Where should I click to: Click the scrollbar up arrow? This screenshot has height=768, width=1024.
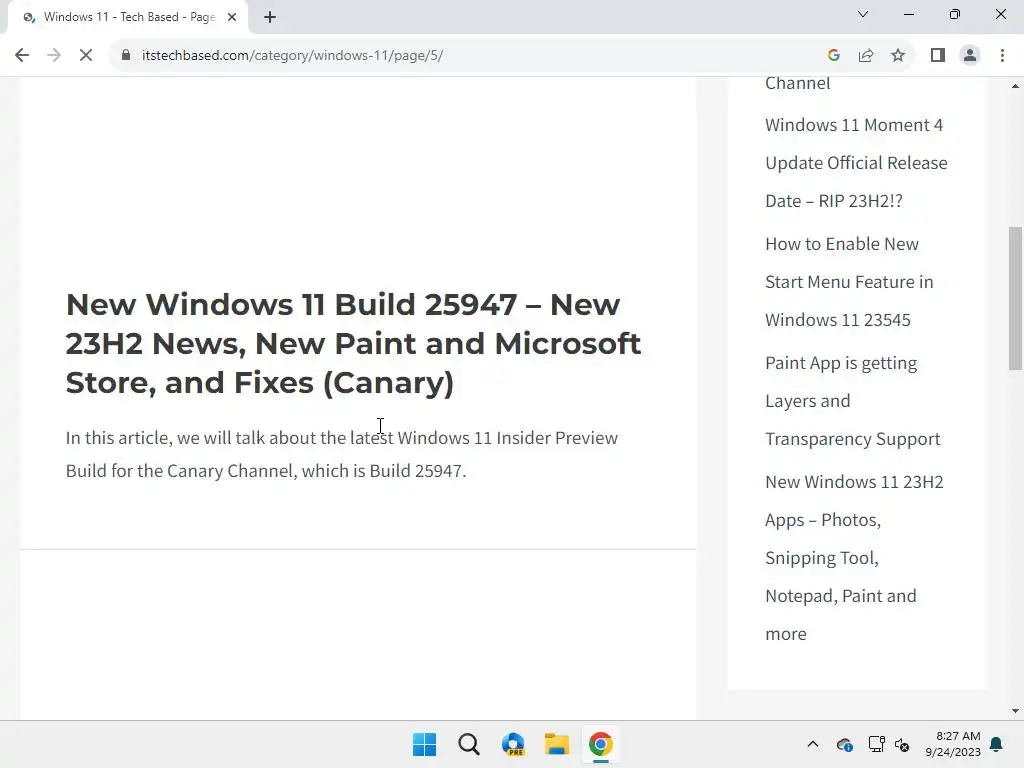coord(1016,86)
